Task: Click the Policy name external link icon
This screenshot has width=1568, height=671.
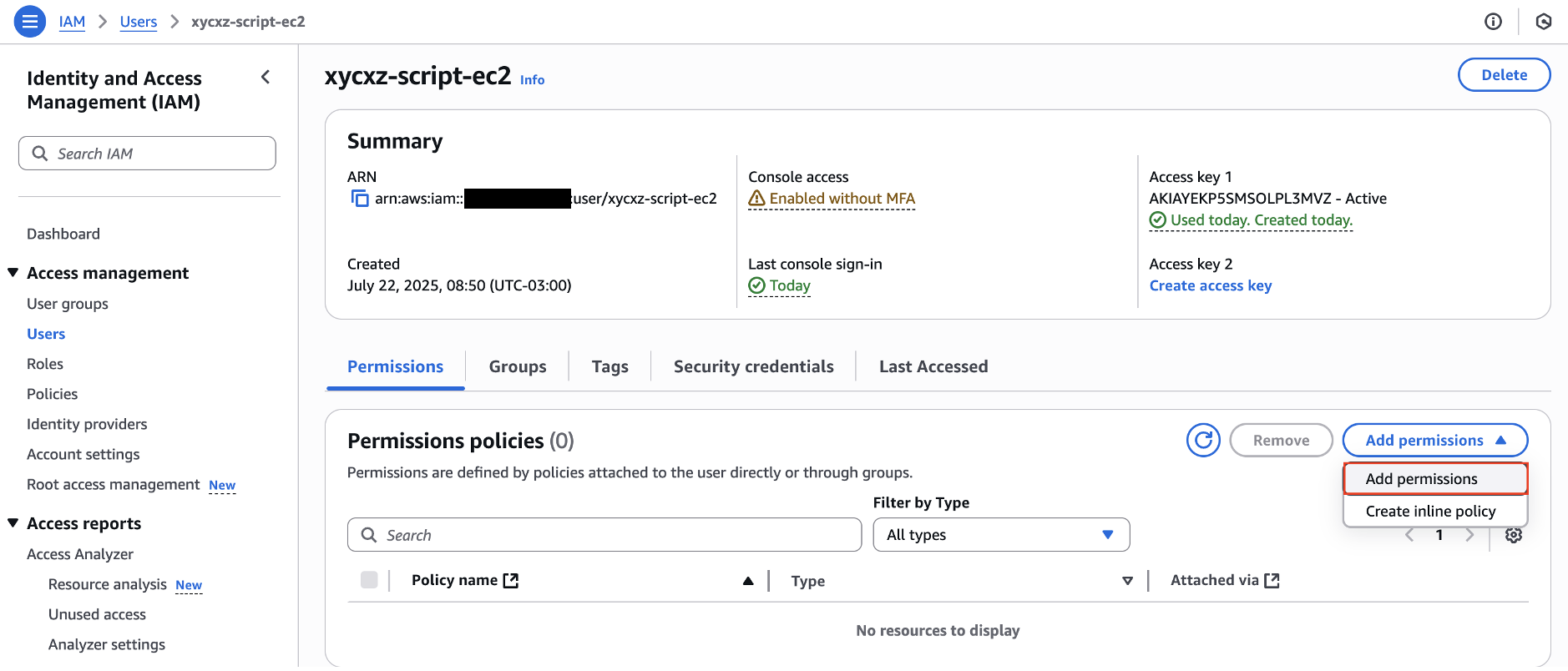Action: click(x=511, y=580)
